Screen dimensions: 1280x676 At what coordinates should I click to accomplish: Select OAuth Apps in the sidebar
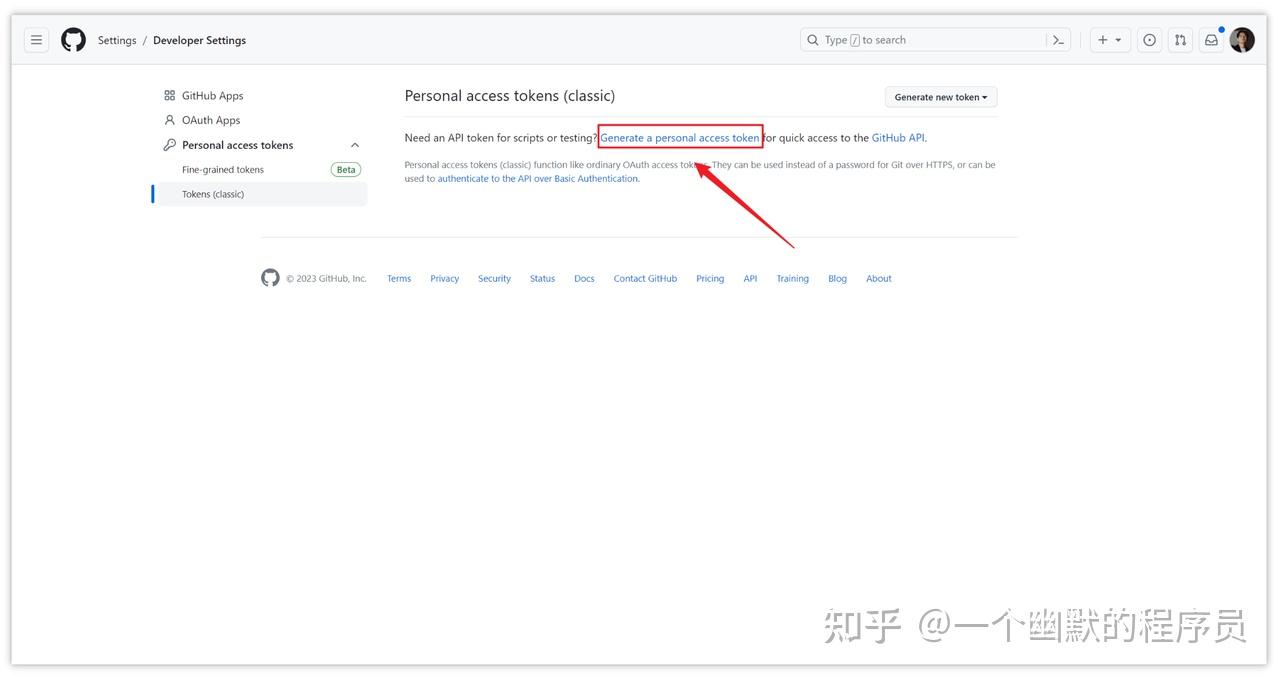pos(211,119)
